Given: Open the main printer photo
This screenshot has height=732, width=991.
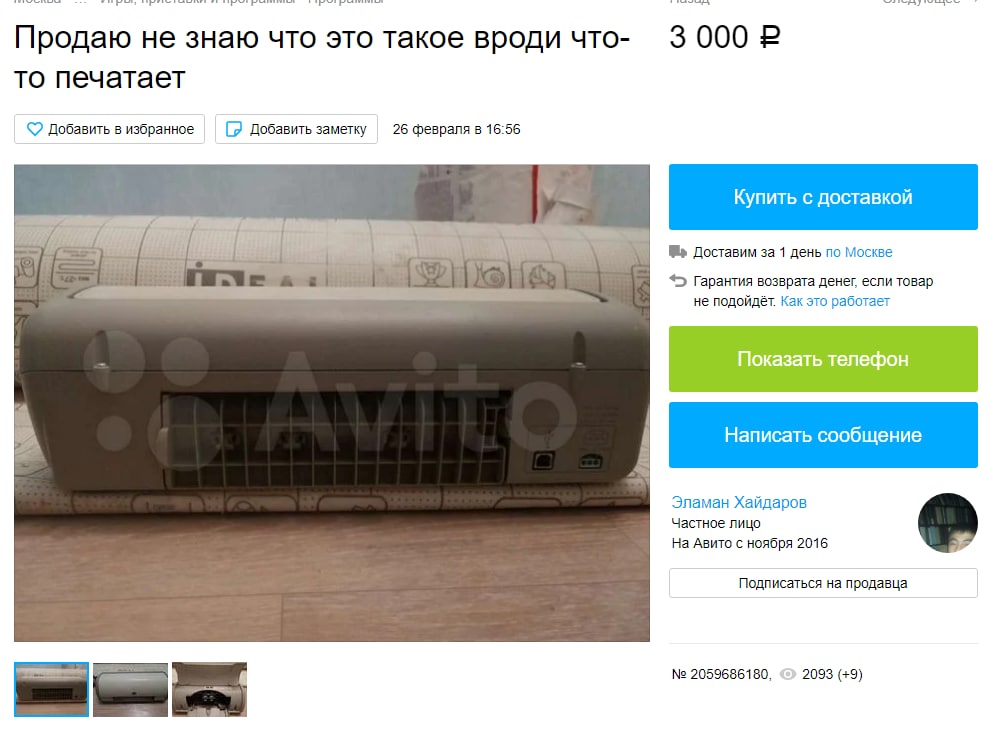Looking at the screenshot, I should click(332, 403).
